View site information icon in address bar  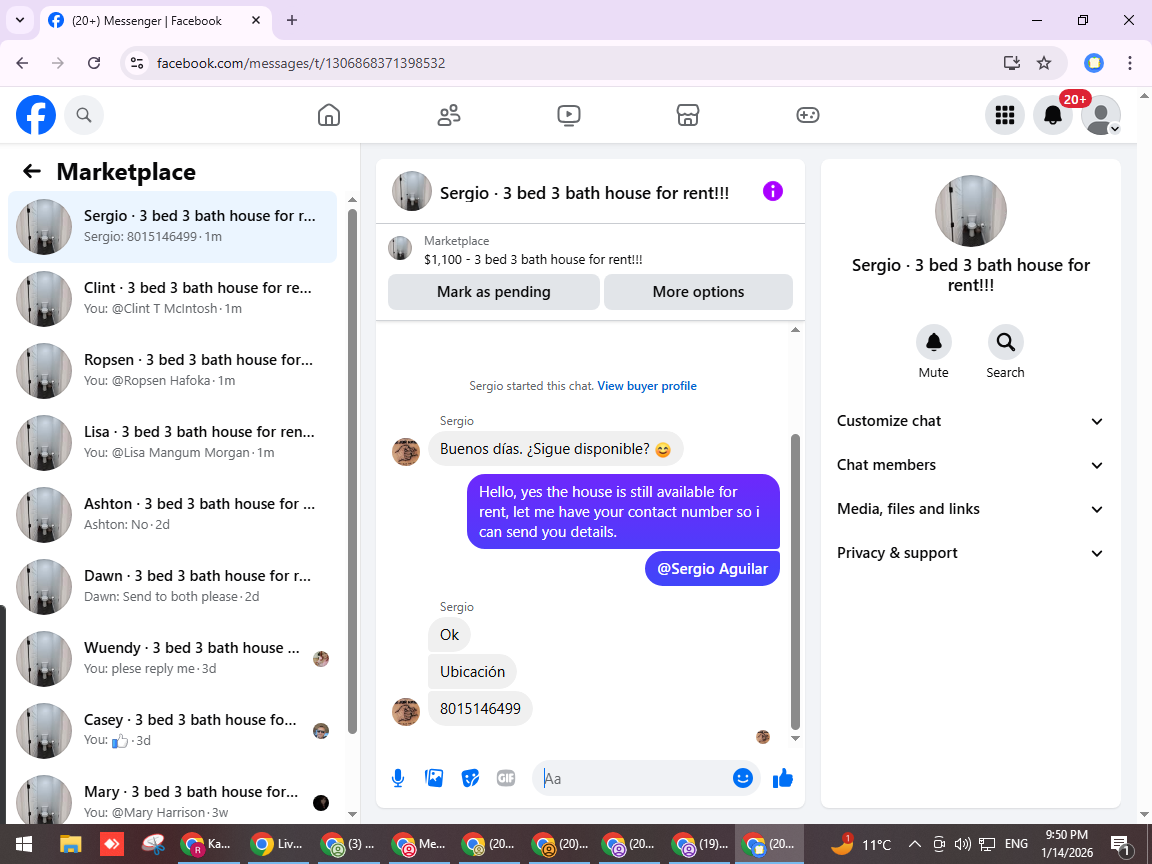click(137, 63)
